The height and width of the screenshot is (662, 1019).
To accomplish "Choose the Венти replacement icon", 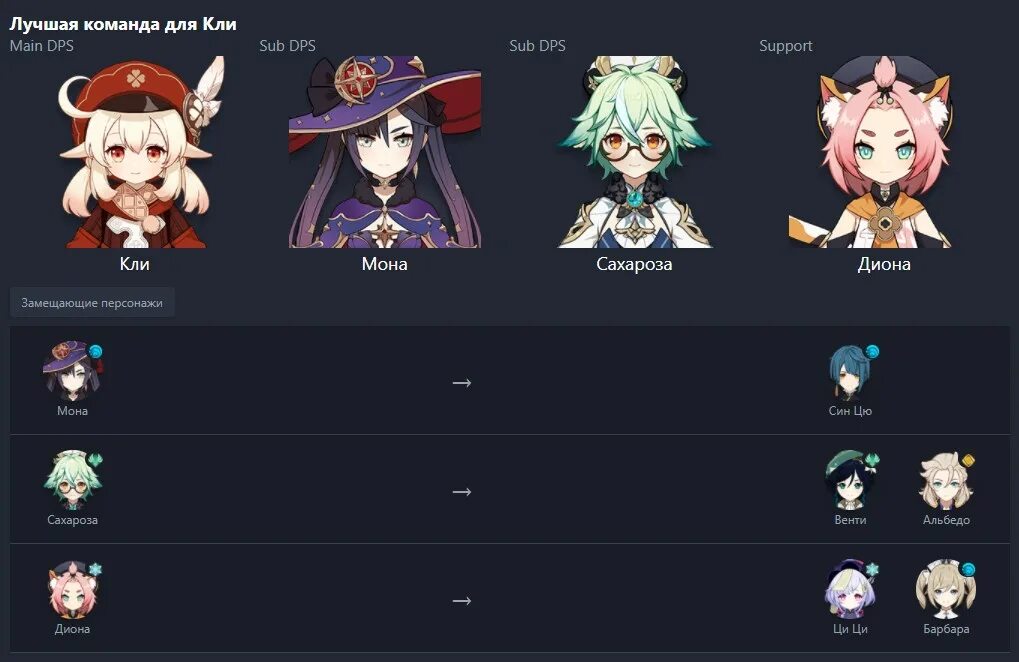I will tap(850, 480).
